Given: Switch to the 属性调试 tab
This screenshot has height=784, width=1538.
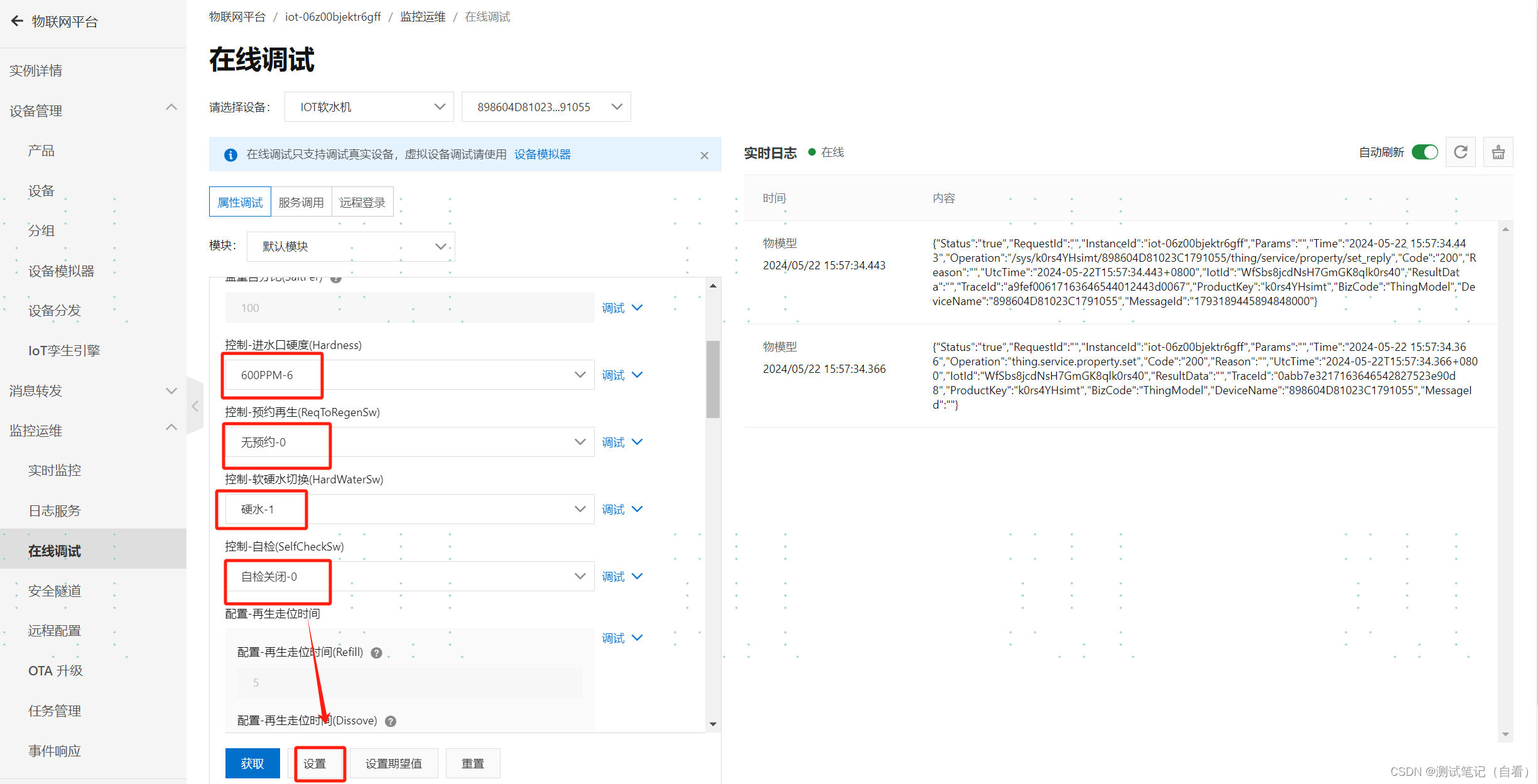Looking at the screenshot, I should point(240,202).
